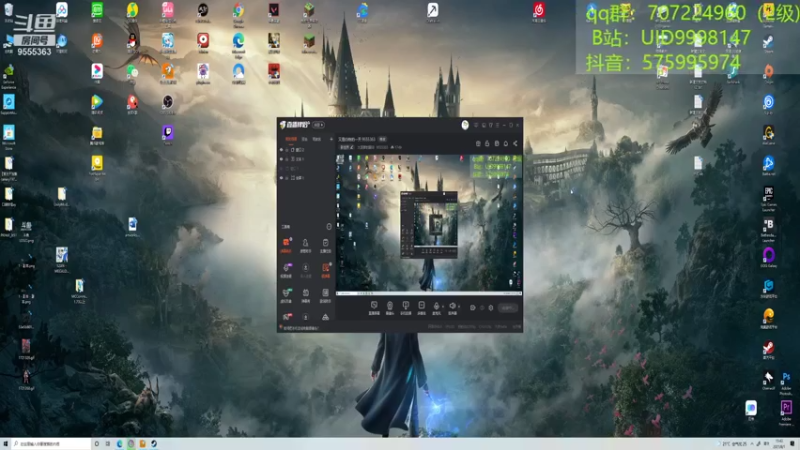Select the active orange scene tab
800x450 pixels.
pyautogui.click(x=291, y=139)
